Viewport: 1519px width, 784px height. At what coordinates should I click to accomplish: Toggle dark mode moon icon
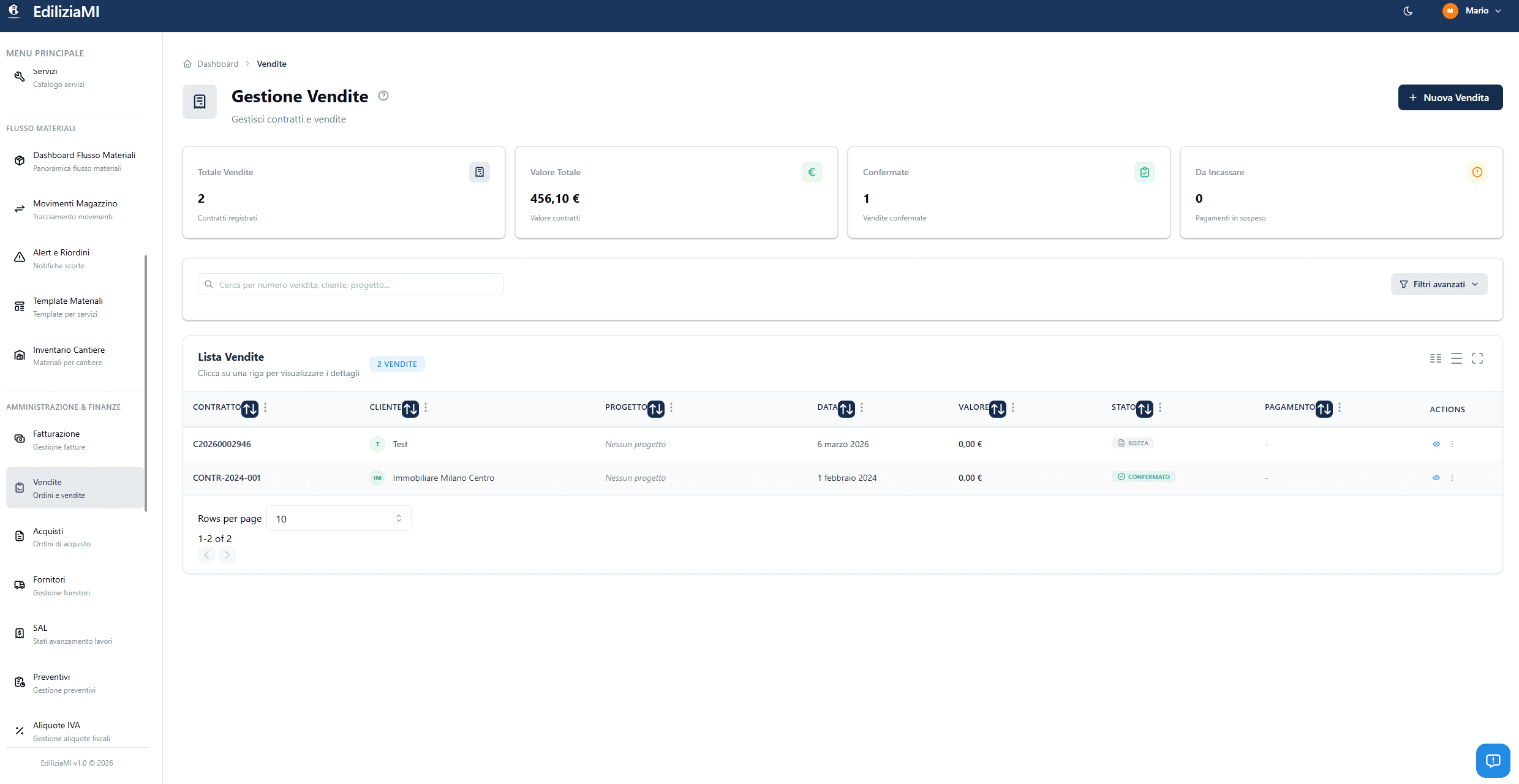point(1408,11)
